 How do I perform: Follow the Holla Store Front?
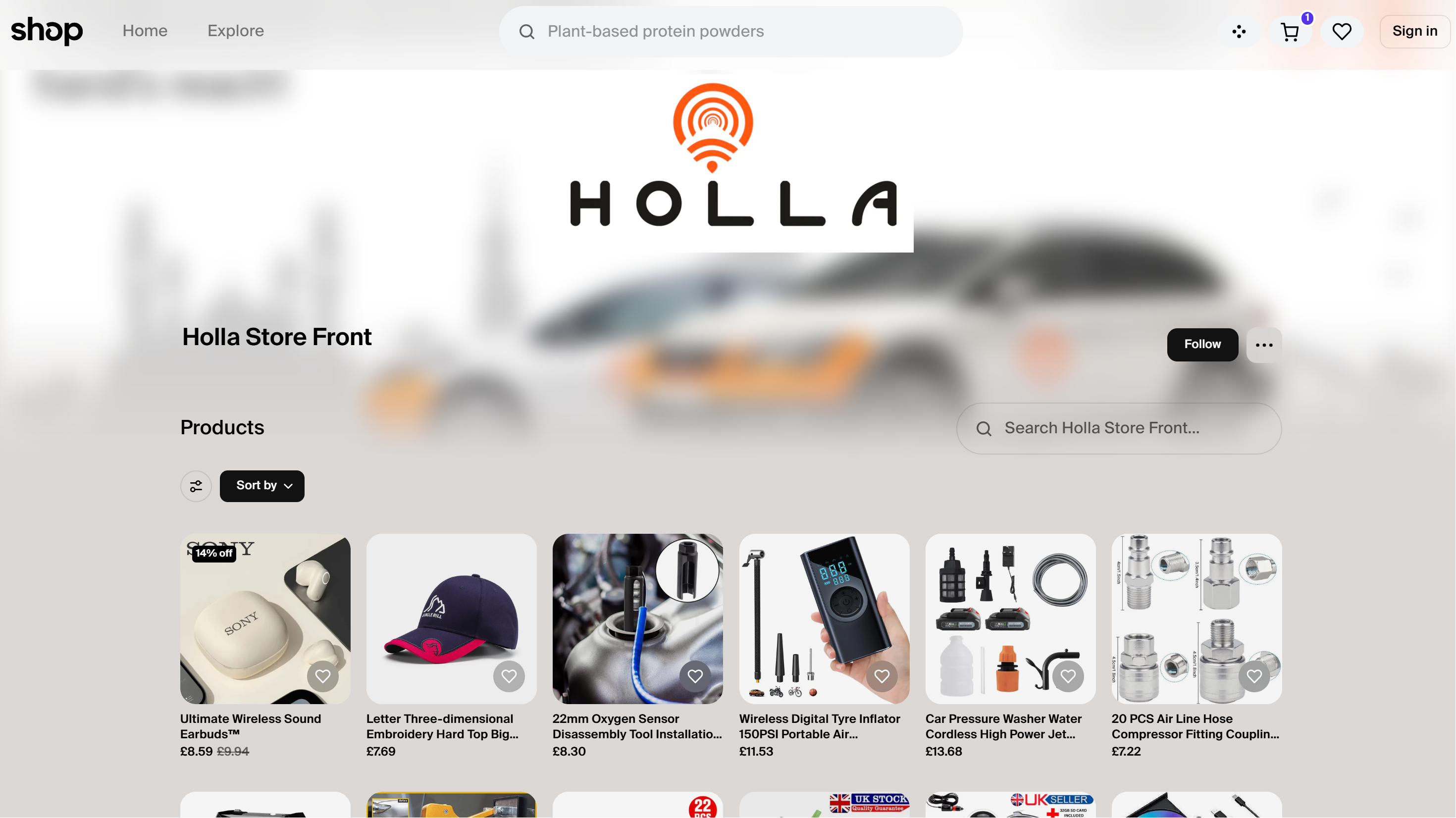[x=1202, y=345]
